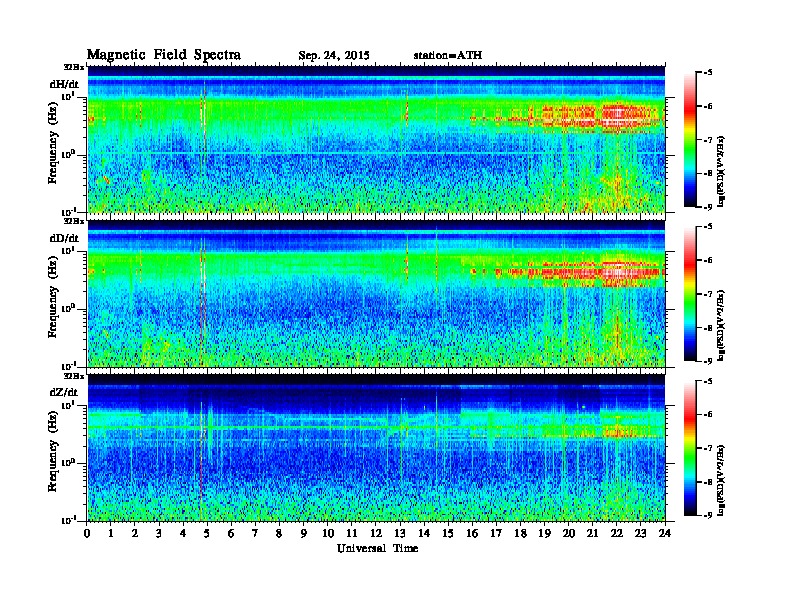The width and height of the screenshot is (792, 612).
Task: Click the dH/dt spectrogram plot area
Action: [x=376, y=139]
